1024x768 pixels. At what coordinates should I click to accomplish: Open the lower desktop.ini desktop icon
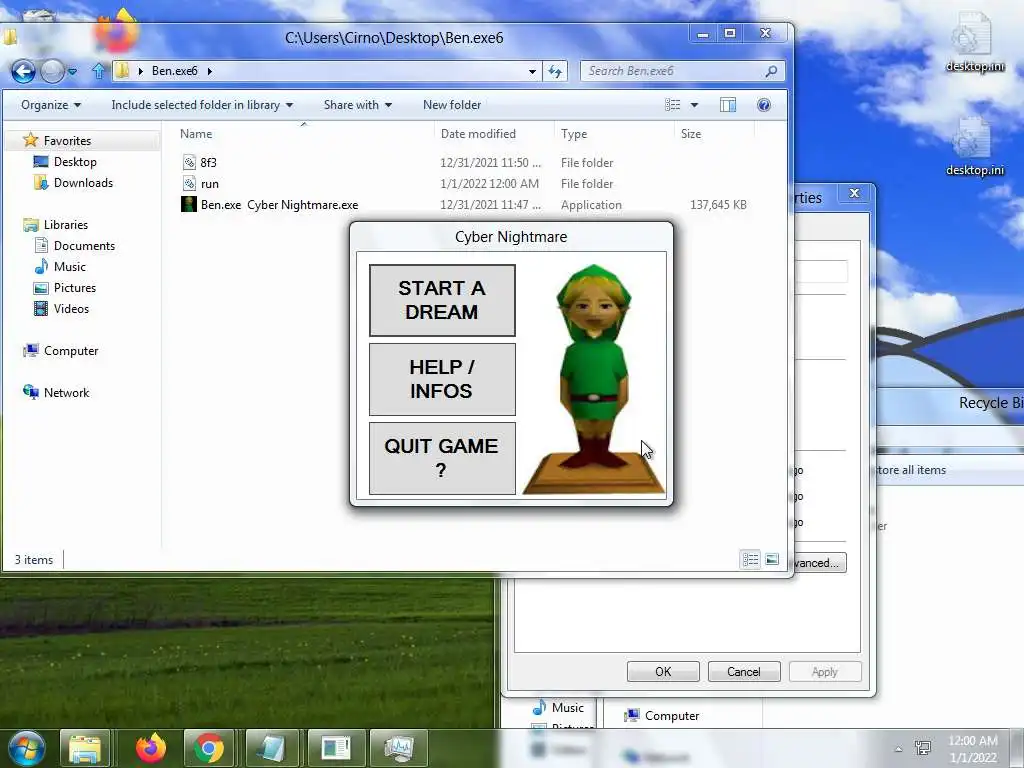point(974,147)
